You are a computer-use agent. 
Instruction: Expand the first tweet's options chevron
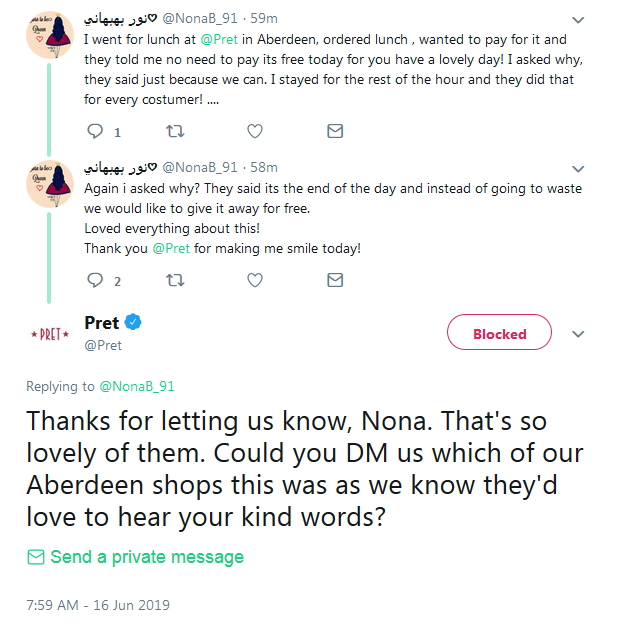click(x=578, y=20)
